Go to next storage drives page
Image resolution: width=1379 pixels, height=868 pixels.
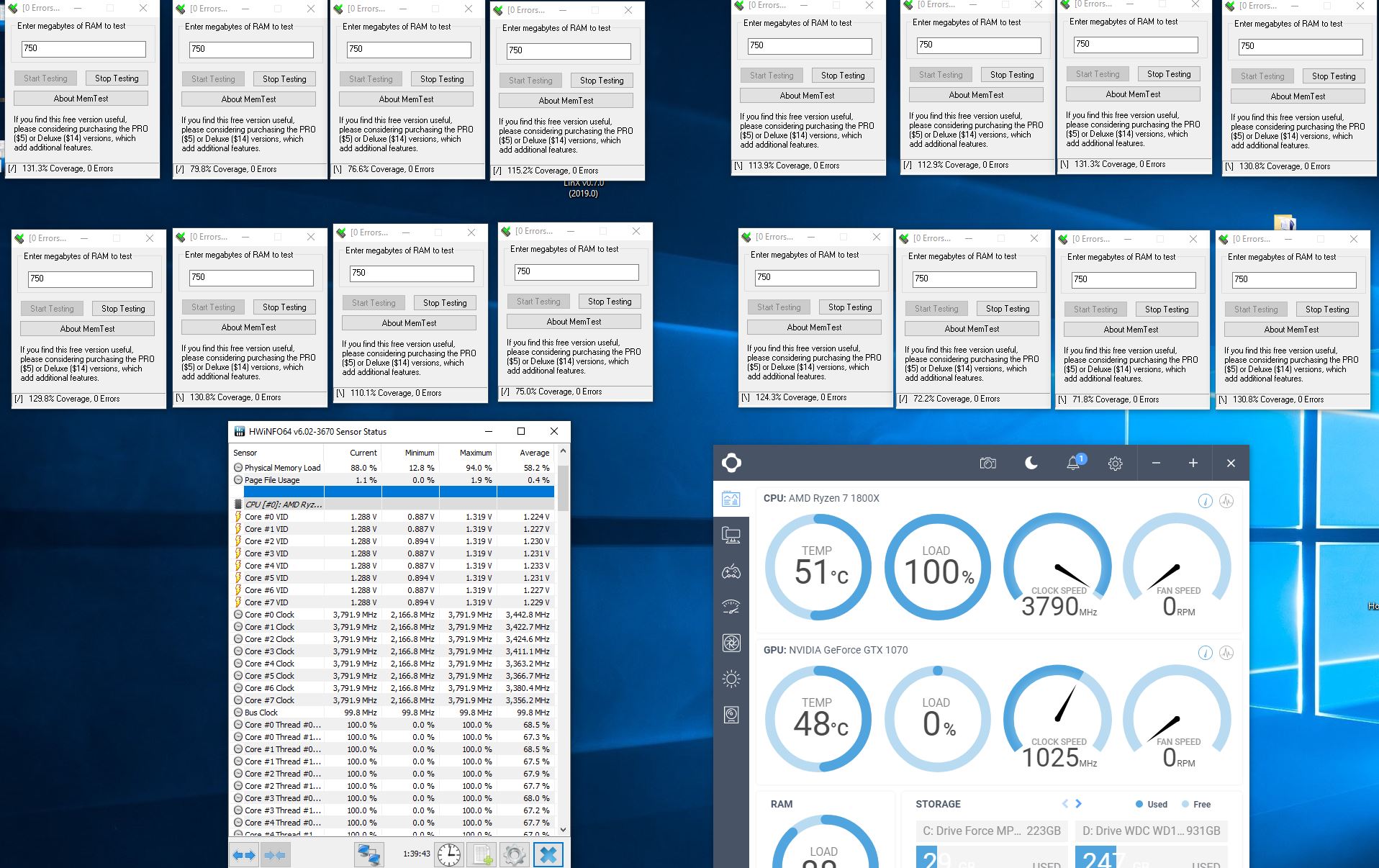(x=1078, y=804)
